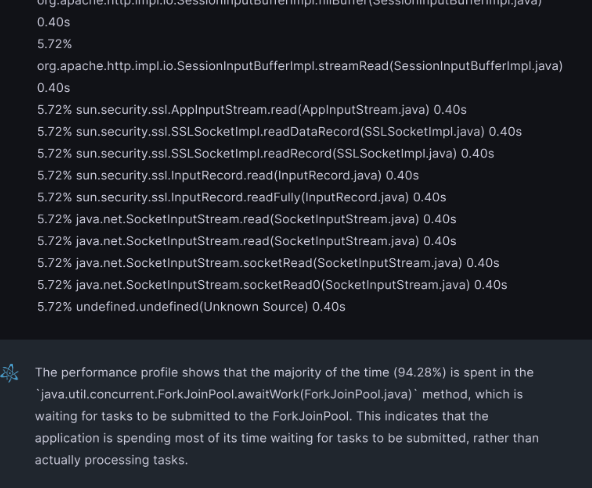Select the InputRecord.read(InputRecord.java) frame line

[x=228, y=175]
